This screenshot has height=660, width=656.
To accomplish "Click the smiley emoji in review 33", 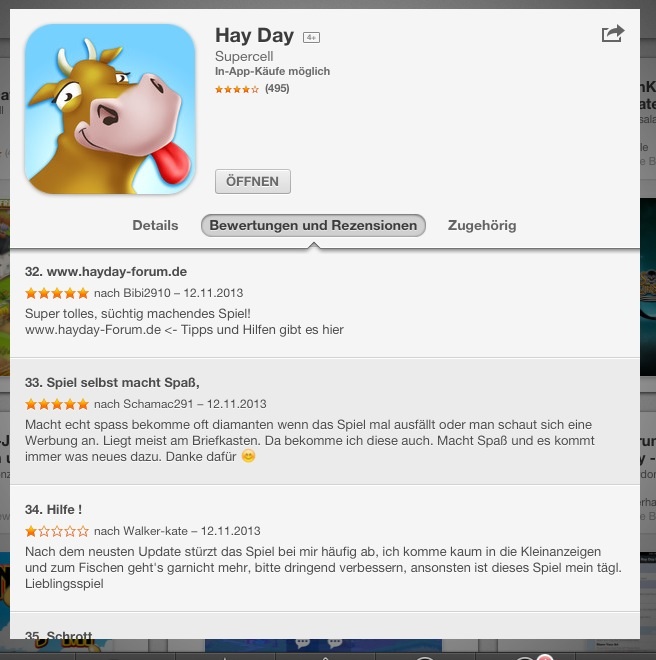I will tap(248, 456).
